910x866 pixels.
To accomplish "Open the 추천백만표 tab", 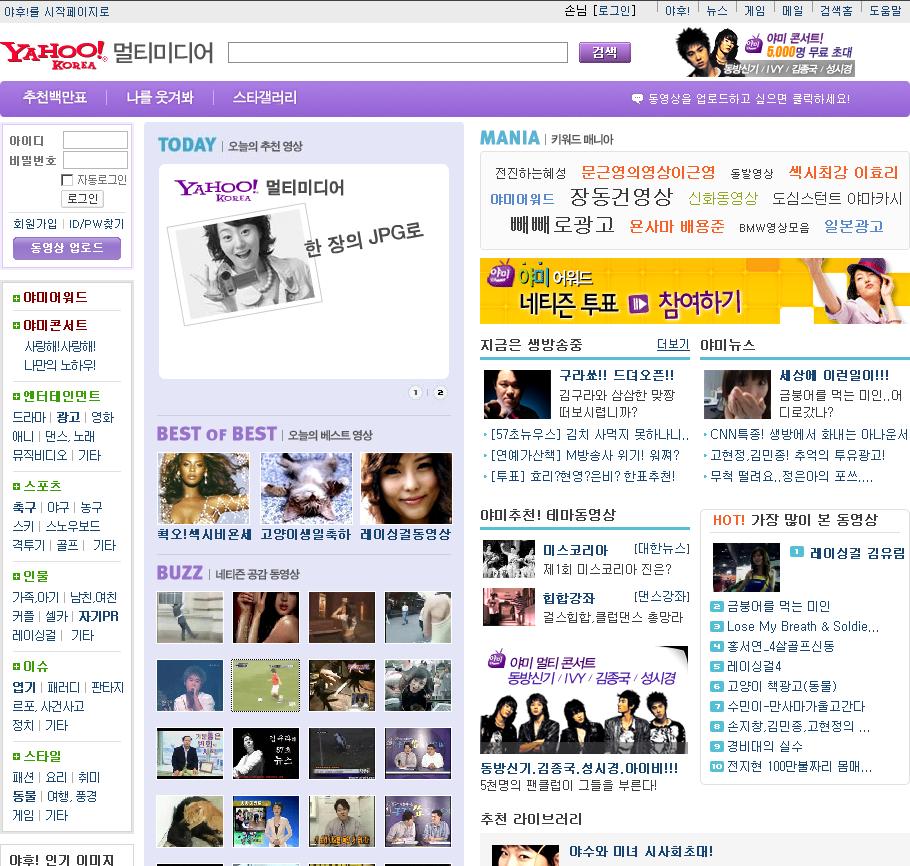I will click(x=55, y=97).
